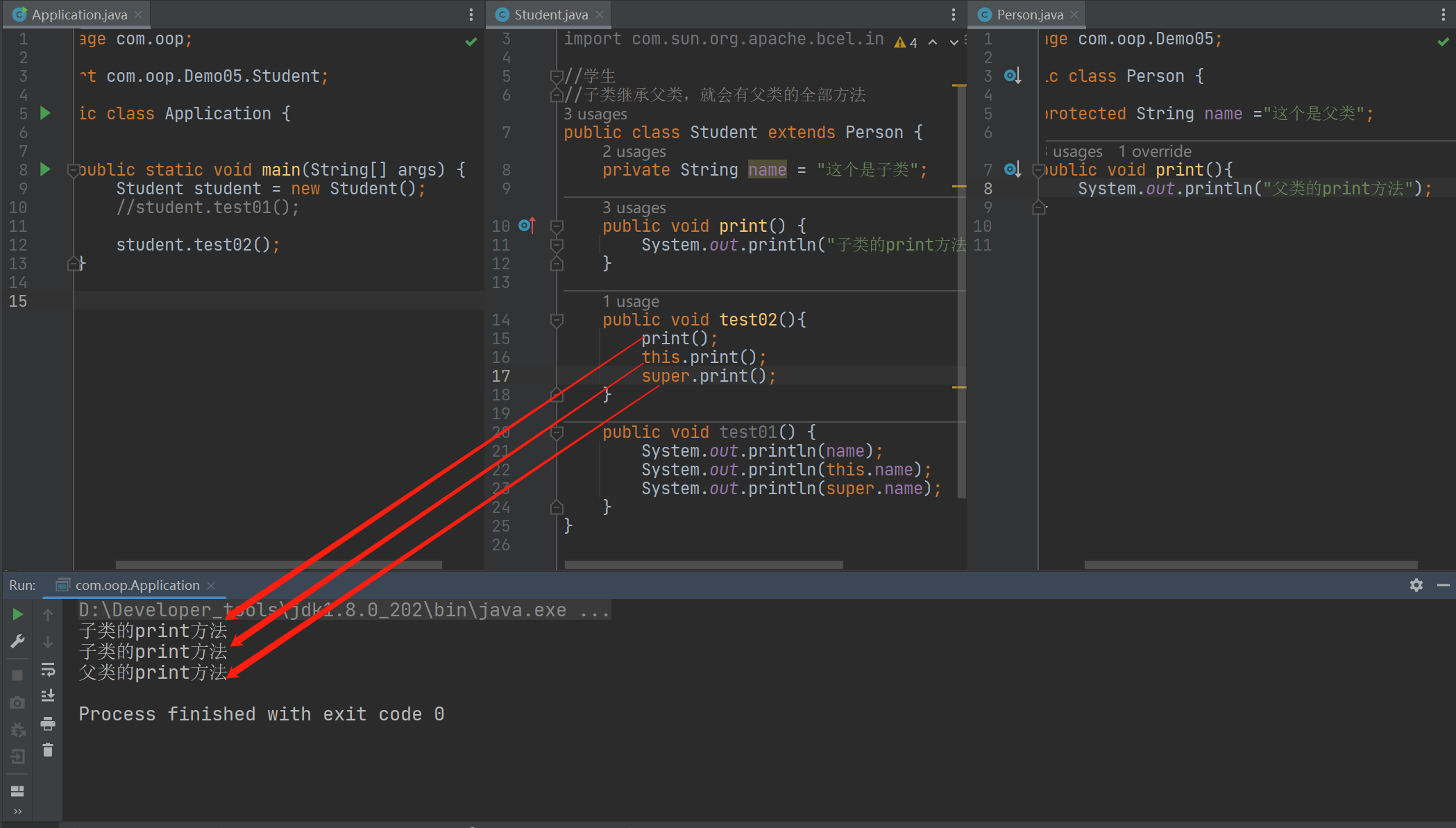Rerun the application in Run panel

[18, 614]
